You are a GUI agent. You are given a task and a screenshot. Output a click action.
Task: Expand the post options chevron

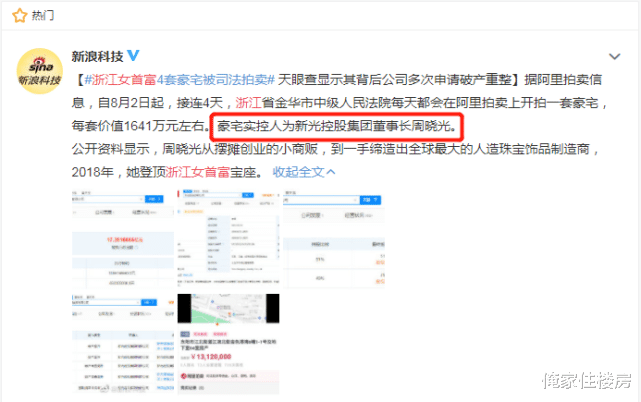pos(614,56)
